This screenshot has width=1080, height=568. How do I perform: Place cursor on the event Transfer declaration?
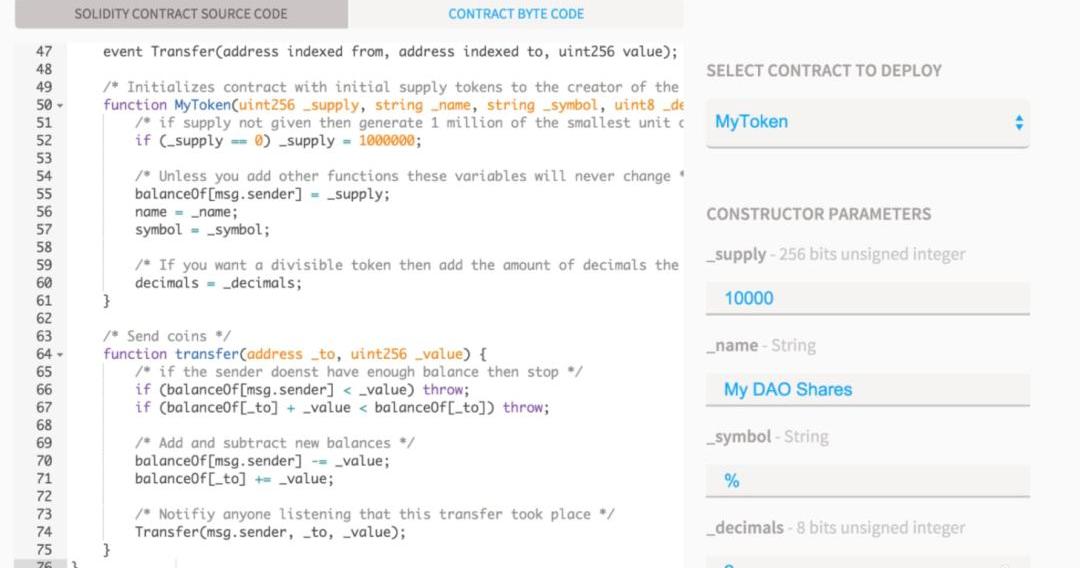coord(390,51)
